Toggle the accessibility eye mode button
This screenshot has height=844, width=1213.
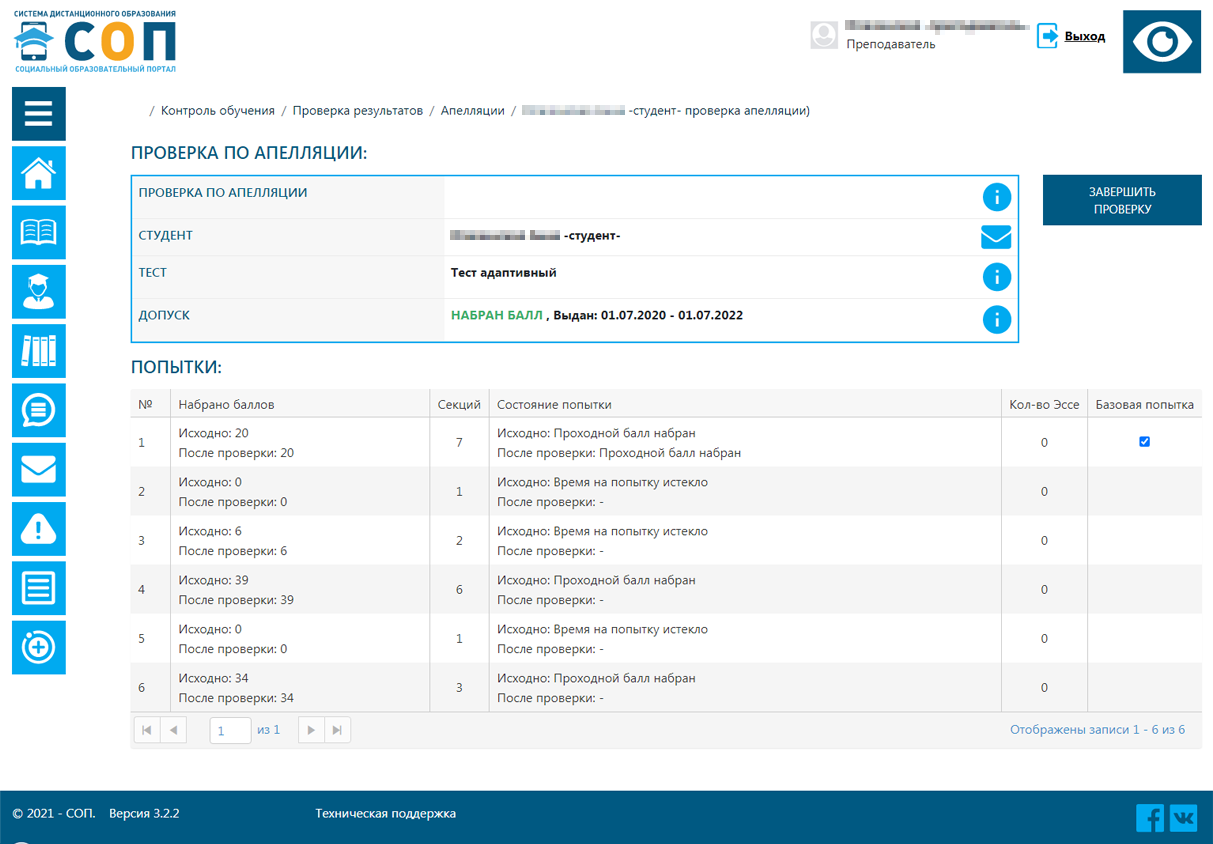(1161, 42)
